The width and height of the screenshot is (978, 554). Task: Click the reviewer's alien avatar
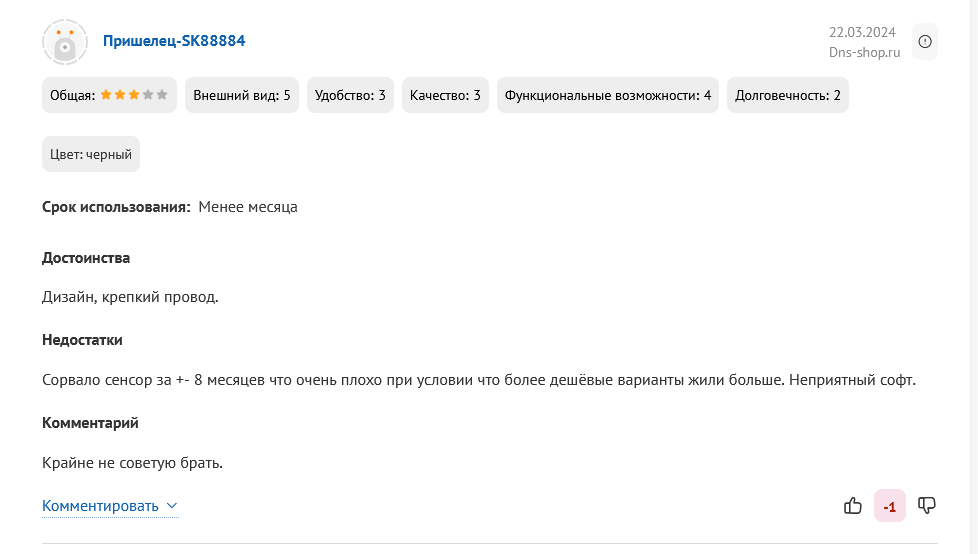[65, 42]
